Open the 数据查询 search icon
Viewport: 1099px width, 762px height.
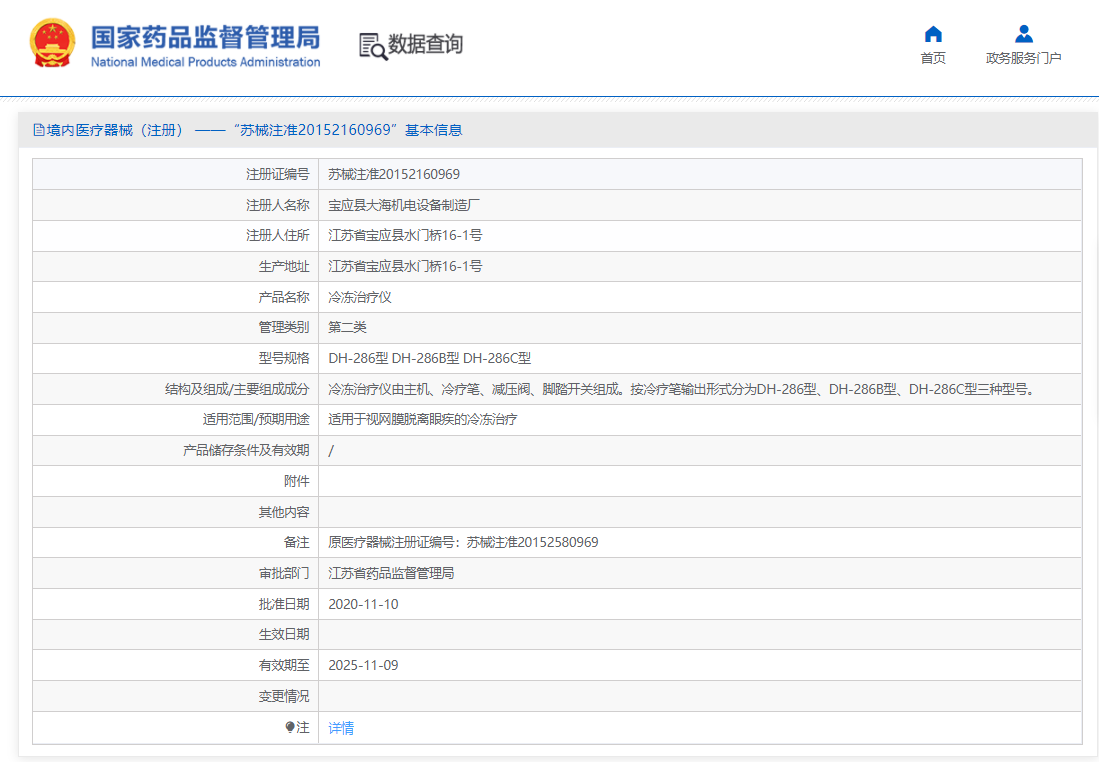(x=373, y=46)
